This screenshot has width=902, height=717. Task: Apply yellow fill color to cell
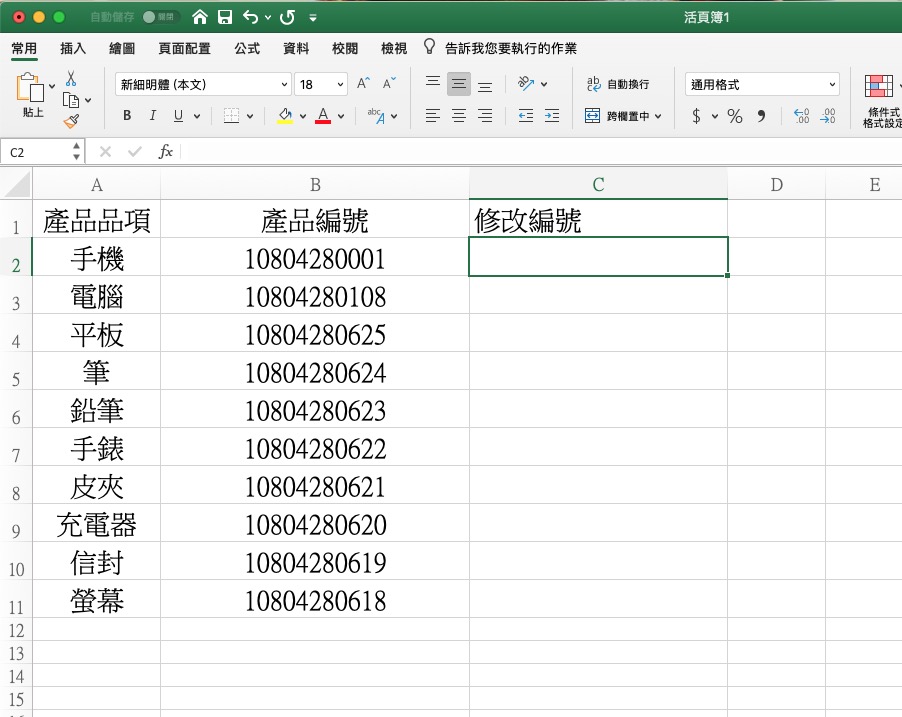click(x=285, y=116)
